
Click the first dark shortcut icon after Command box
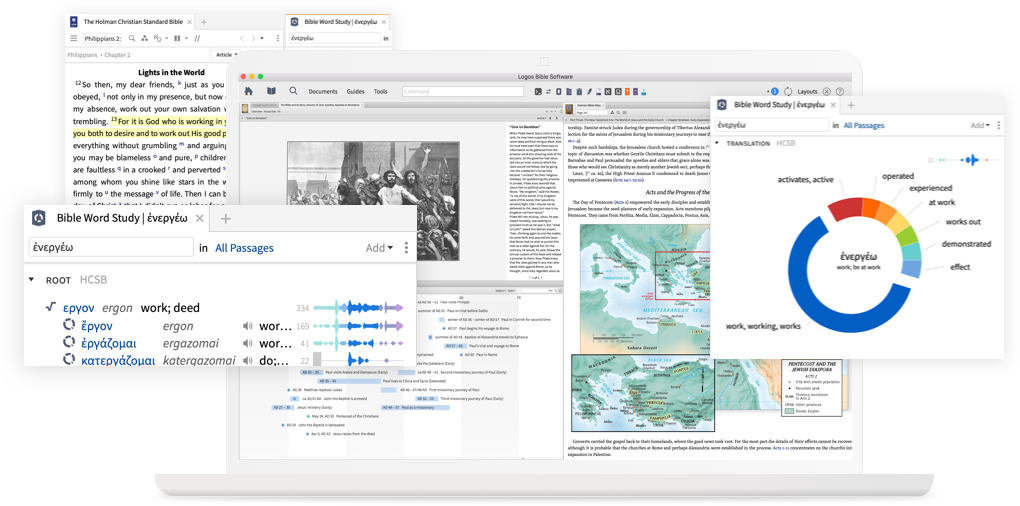coord(538,92)
